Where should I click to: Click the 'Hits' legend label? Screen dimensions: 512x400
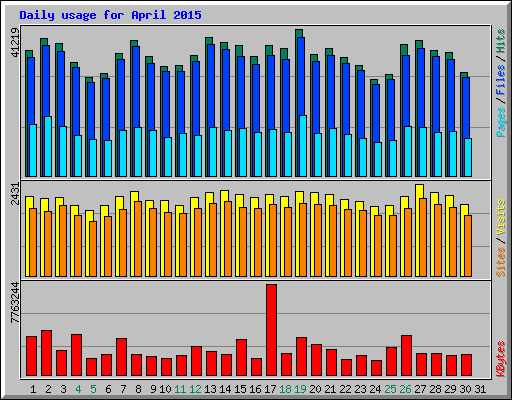point(501,41)
